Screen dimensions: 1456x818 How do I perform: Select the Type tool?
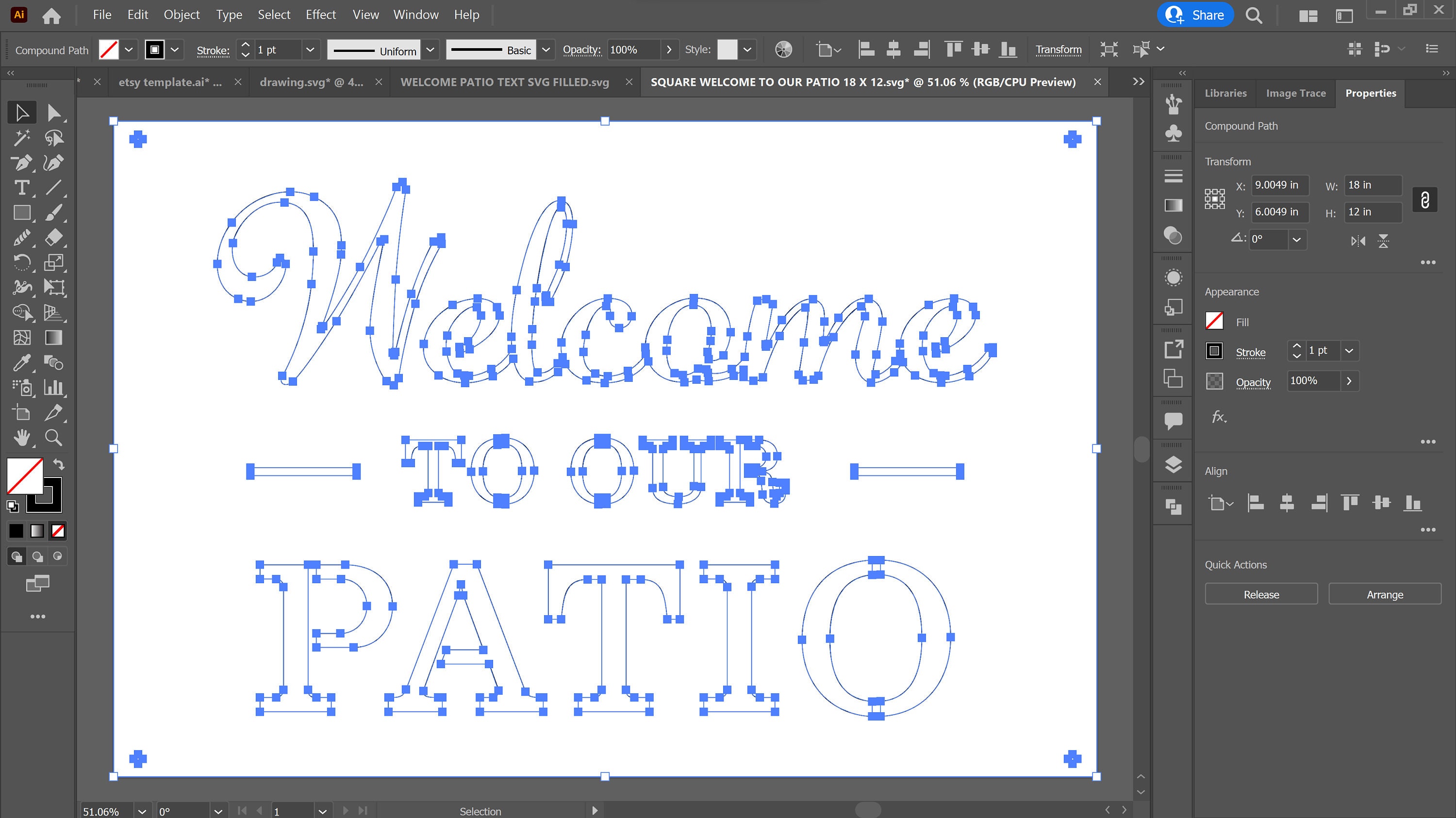pyautogui.click(x=23, y=188)
